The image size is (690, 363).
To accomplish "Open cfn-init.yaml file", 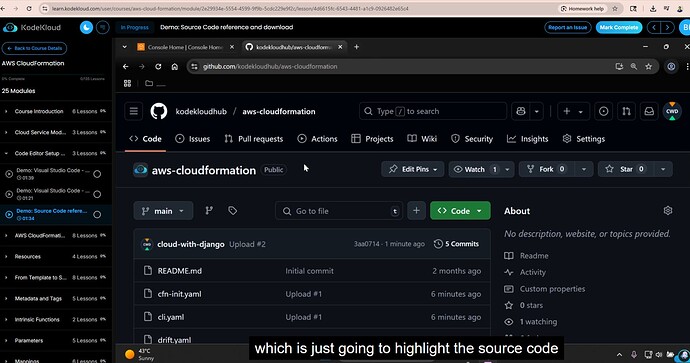I will click(x=180, y=294).
